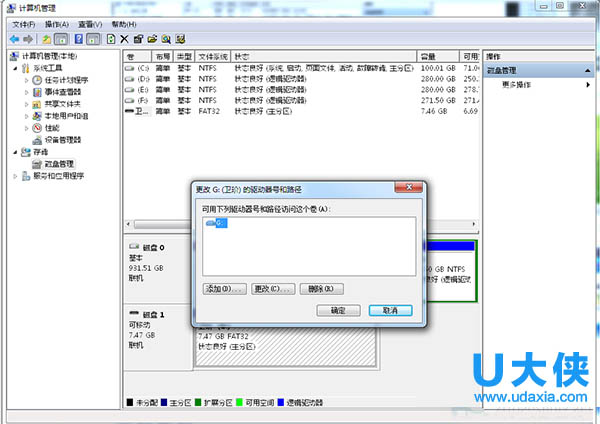This screenshot has height=424, width=600.
Task: Open the 文件(F) menu
Action: tap(24, 24)
